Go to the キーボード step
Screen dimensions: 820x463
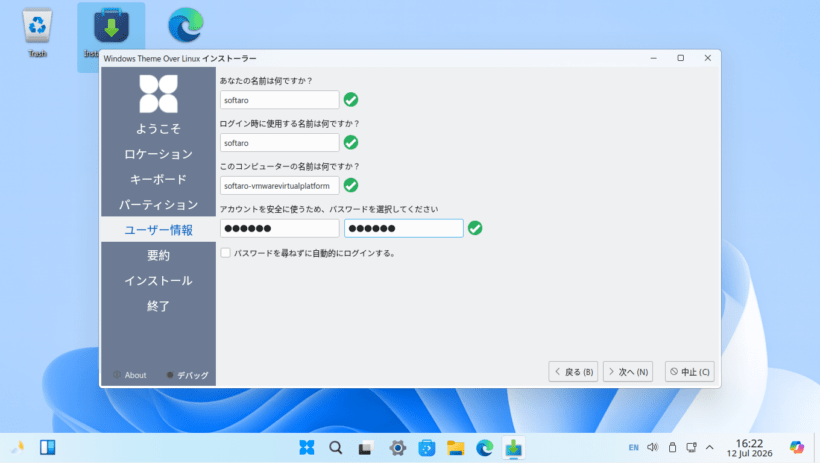(158, 179)
